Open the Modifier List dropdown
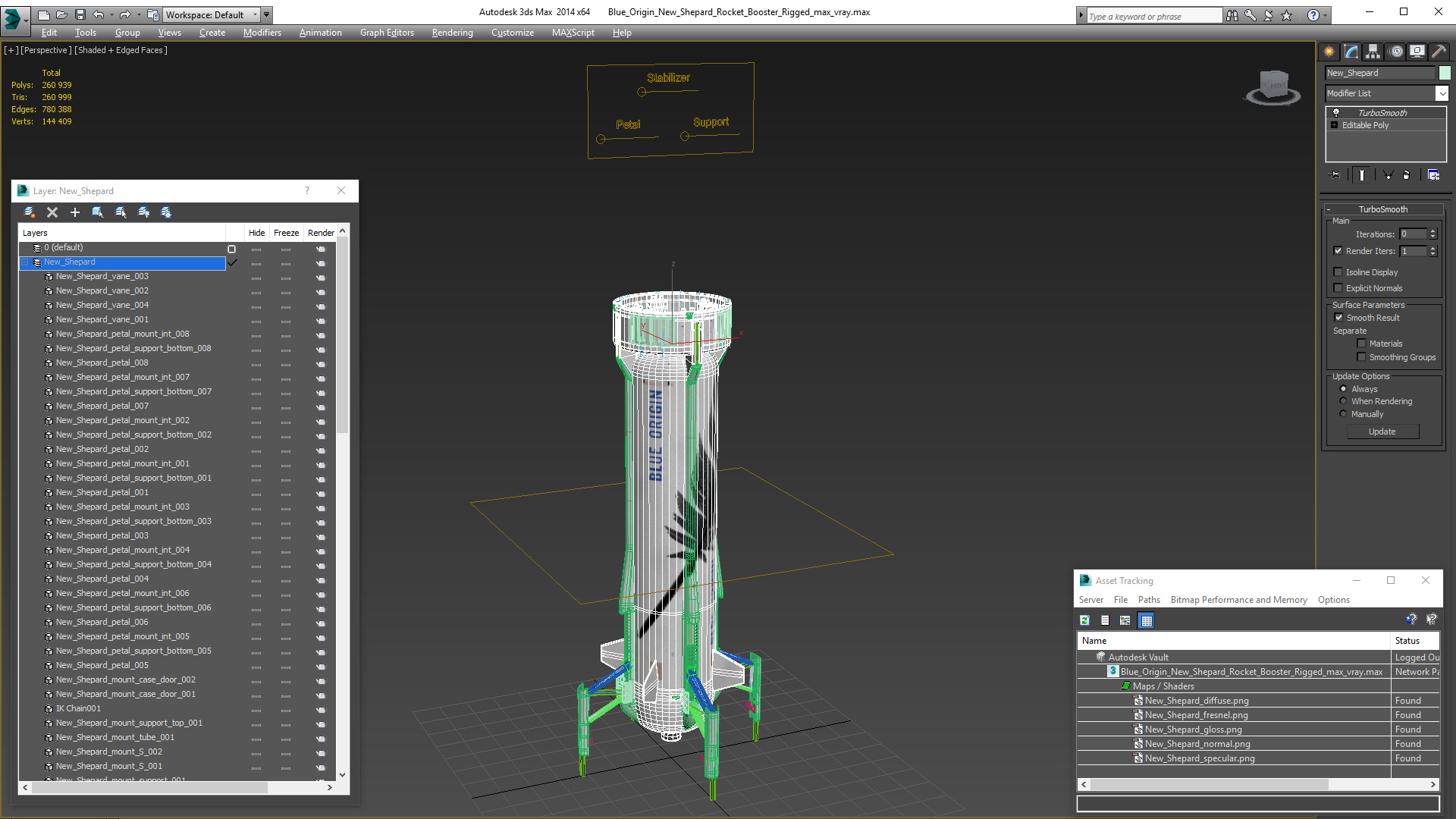1456x819 pixels. [x=1442, y=93]
